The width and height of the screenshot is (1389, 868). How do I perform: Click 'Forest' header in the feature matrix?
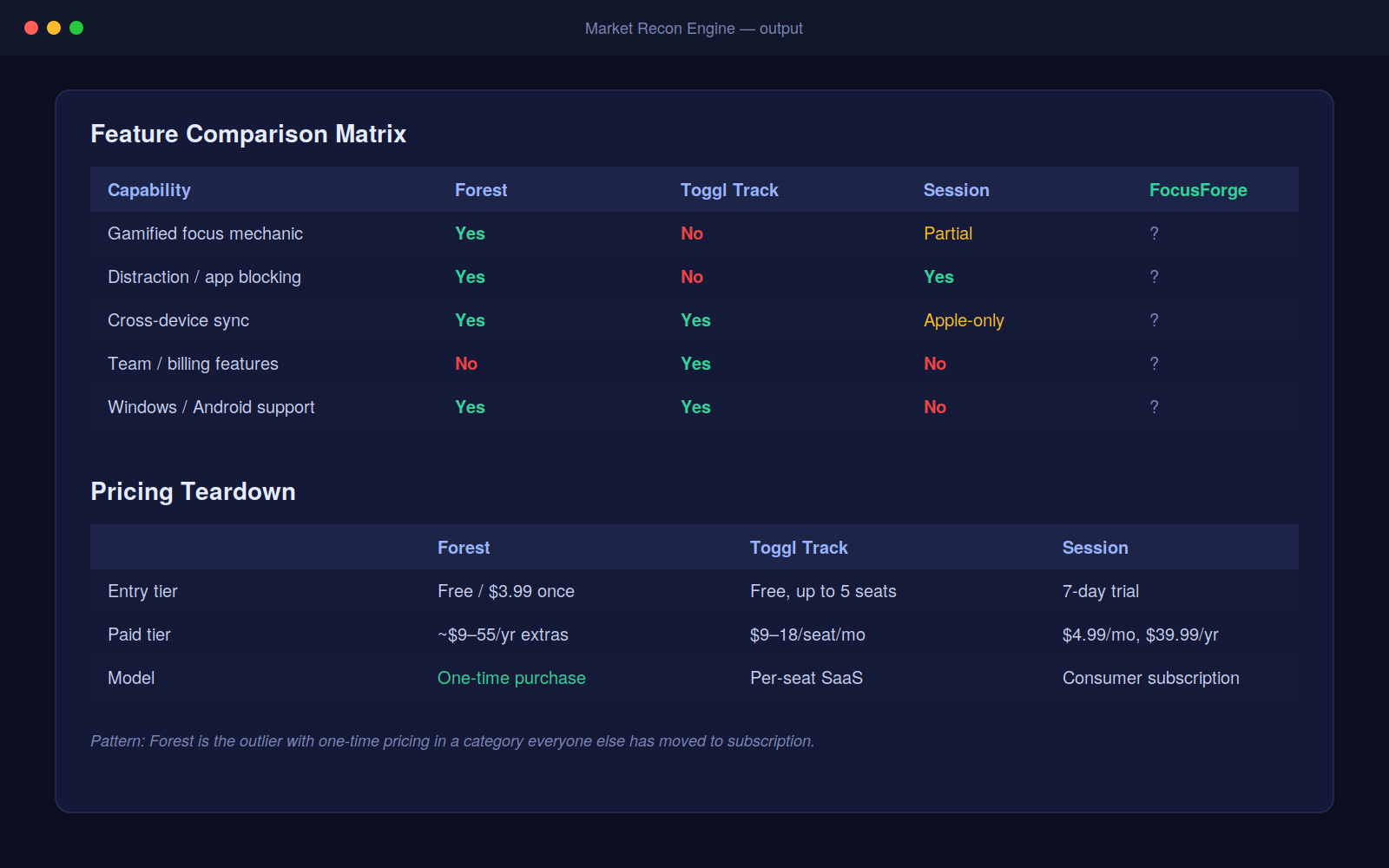[x=481, y=190]
